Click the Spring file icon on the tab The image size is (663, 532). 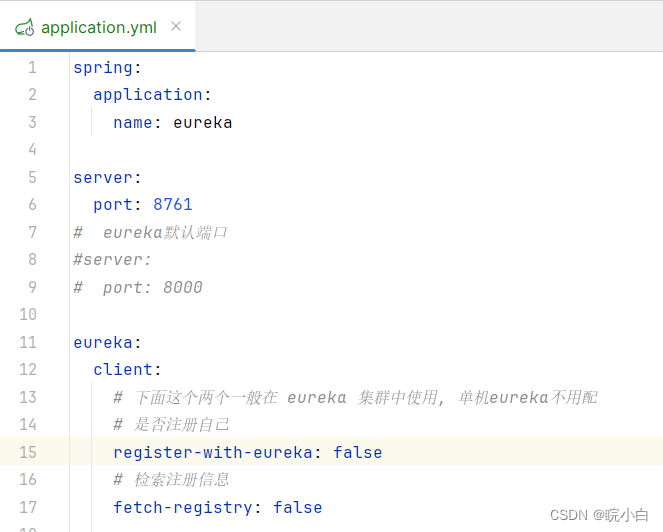point(25,27)
